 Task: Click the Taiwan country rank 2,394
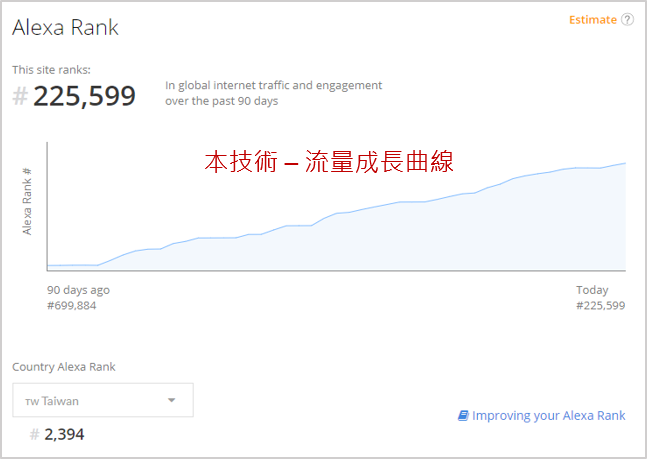pos(64,434)
